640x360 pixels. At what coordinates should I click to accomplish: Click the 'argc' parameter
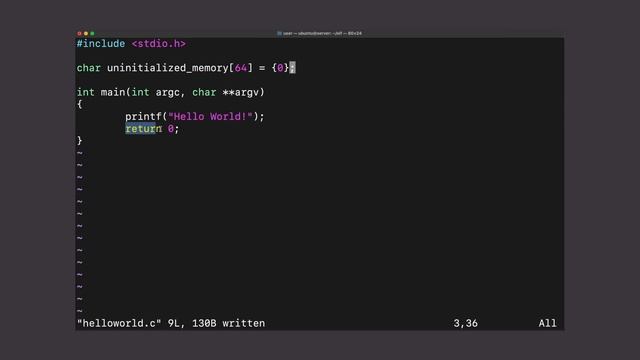pyautogui.click(x=167, y=93)
